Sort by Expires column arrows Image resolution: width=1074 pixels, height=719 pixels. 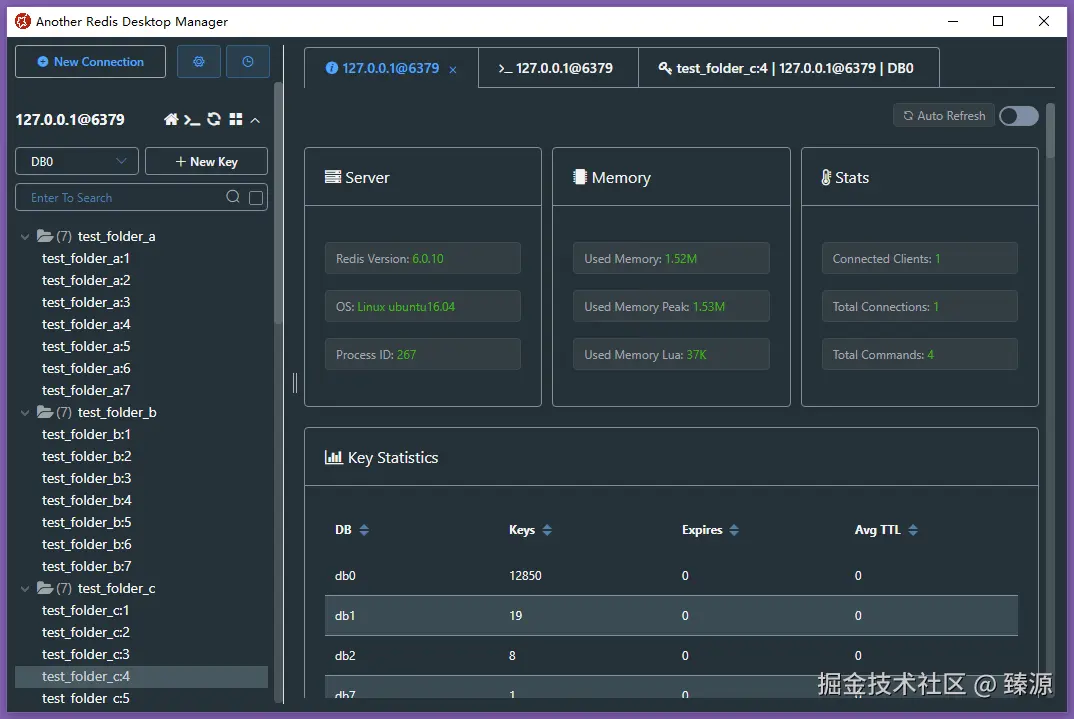[x=734, y=530]
